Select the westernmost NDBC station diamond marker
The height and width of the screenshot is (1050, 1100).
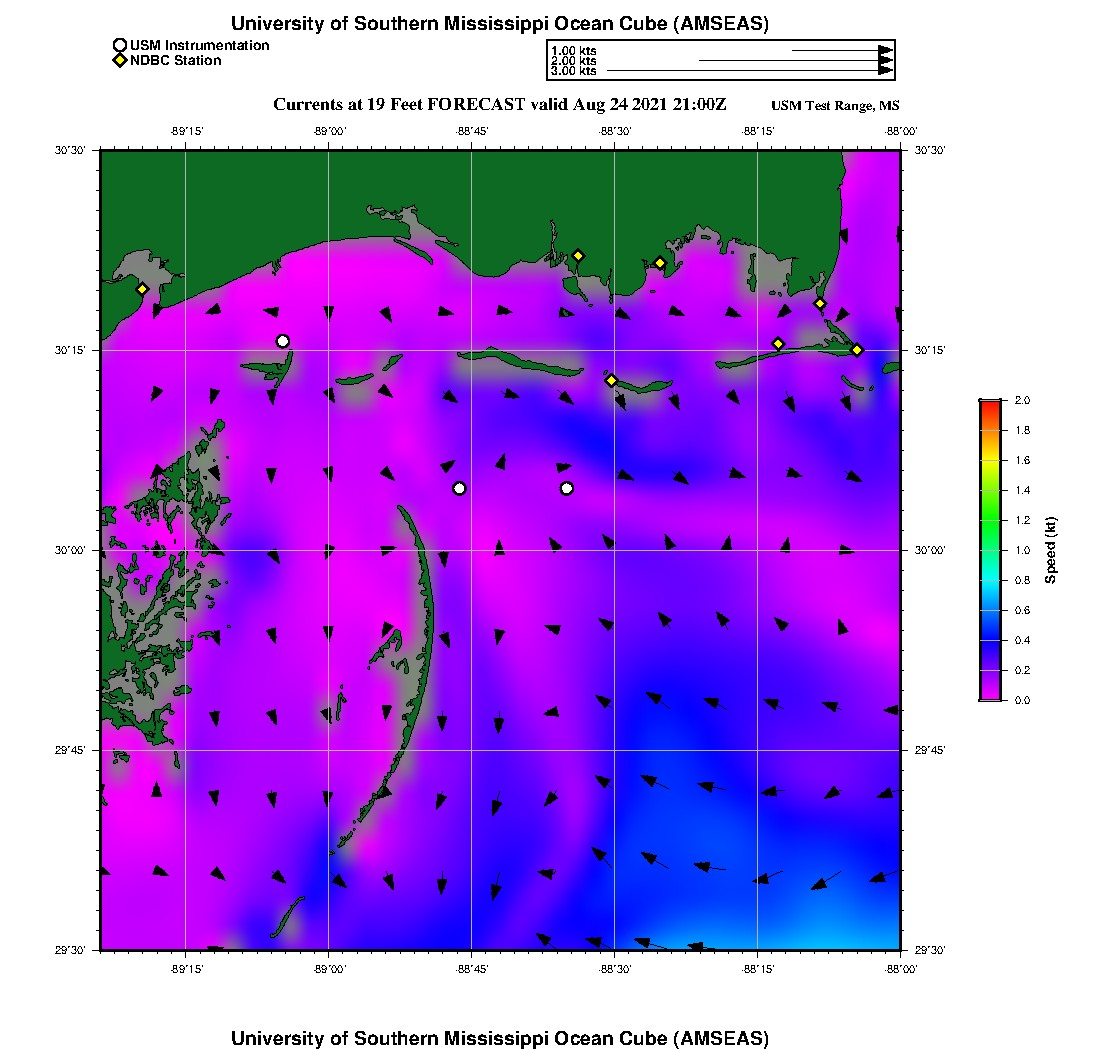[x=143, y=289]
